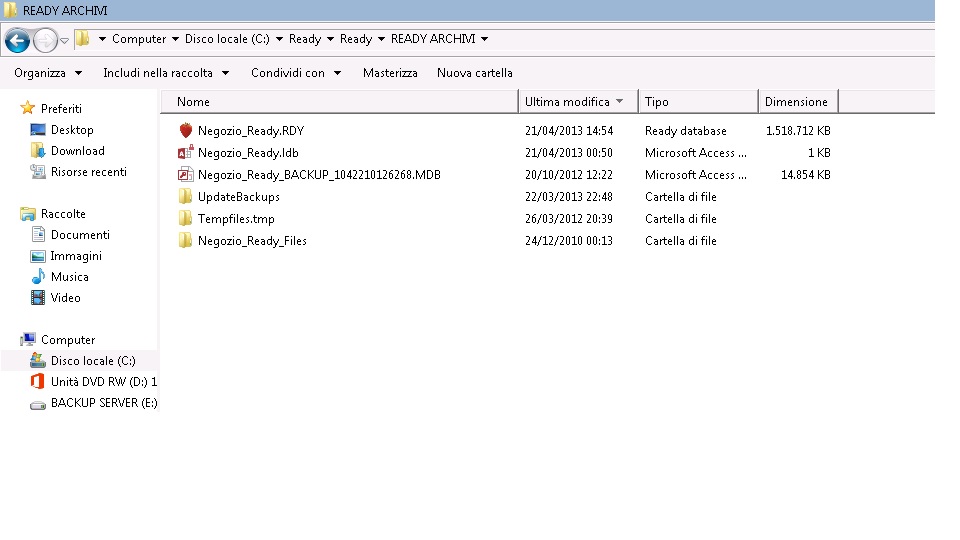Open Video library
This screenshot has height=540, width=960.
(66, 298)
